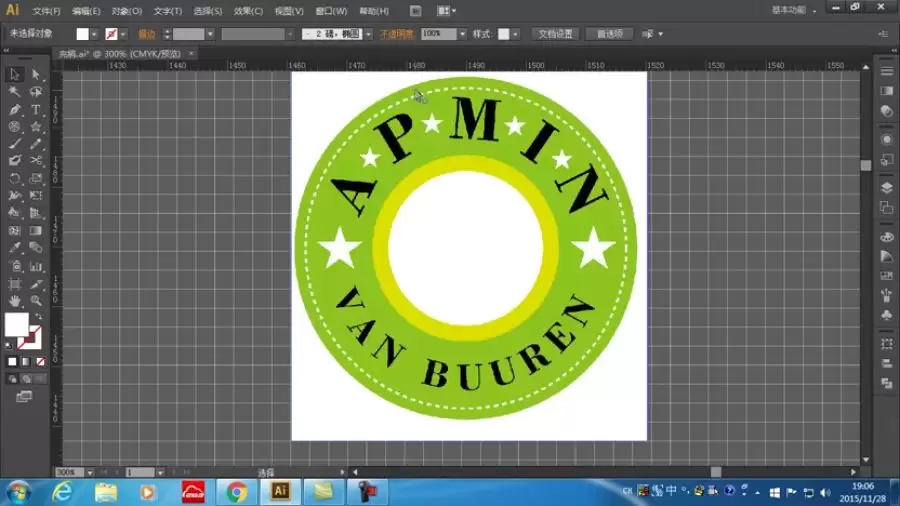The width and height of the screenshot is (900, 506).
Task: Open the Symbols panel icon
Action: point(886,314)
